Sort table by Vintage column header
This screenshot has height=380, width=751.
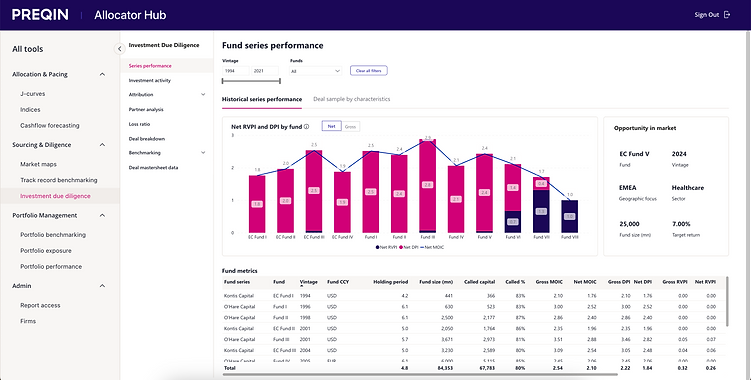[308, 282]
